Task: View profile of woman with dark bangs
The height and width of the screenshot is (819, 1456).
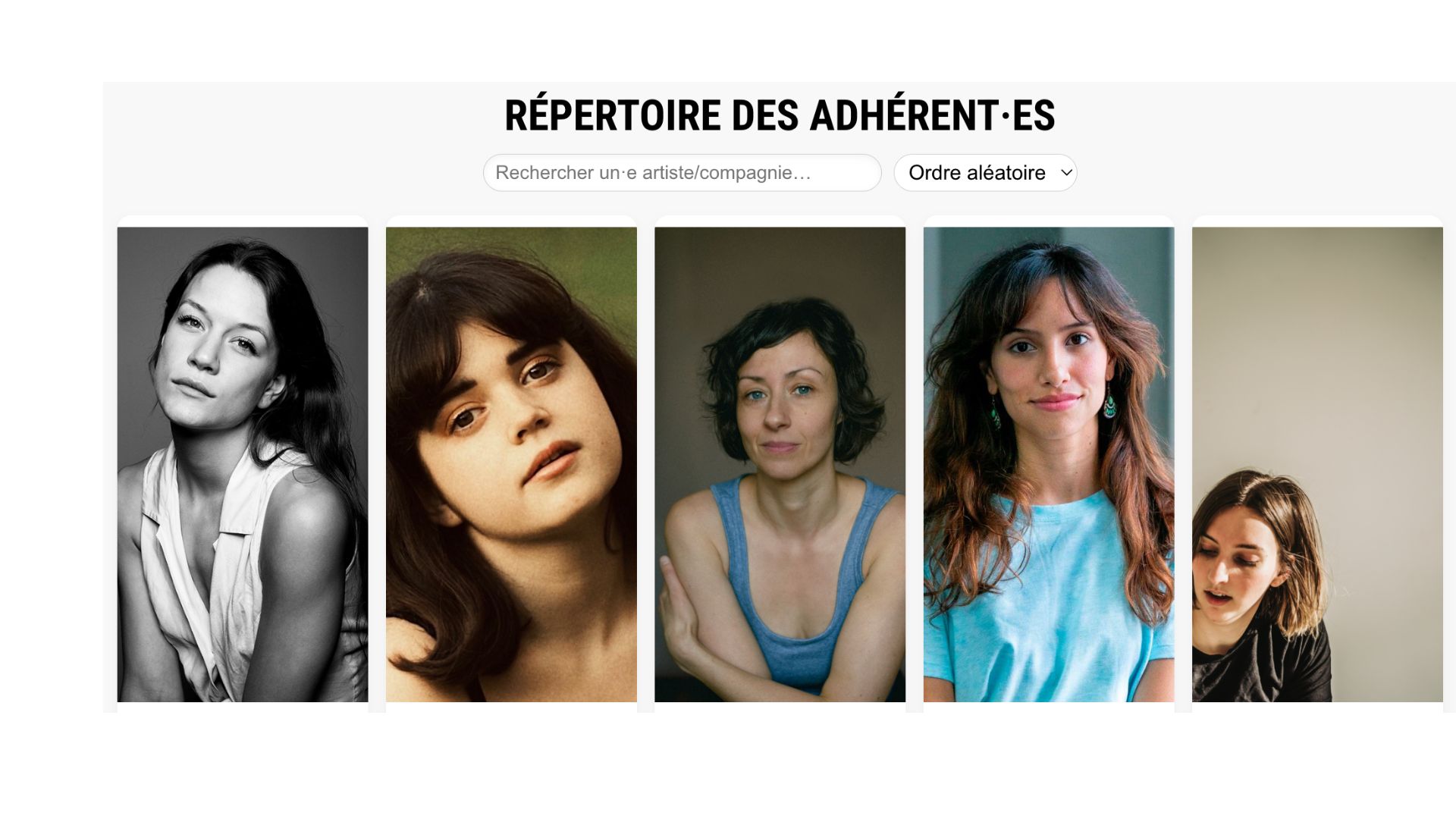Action: [511, 464]
